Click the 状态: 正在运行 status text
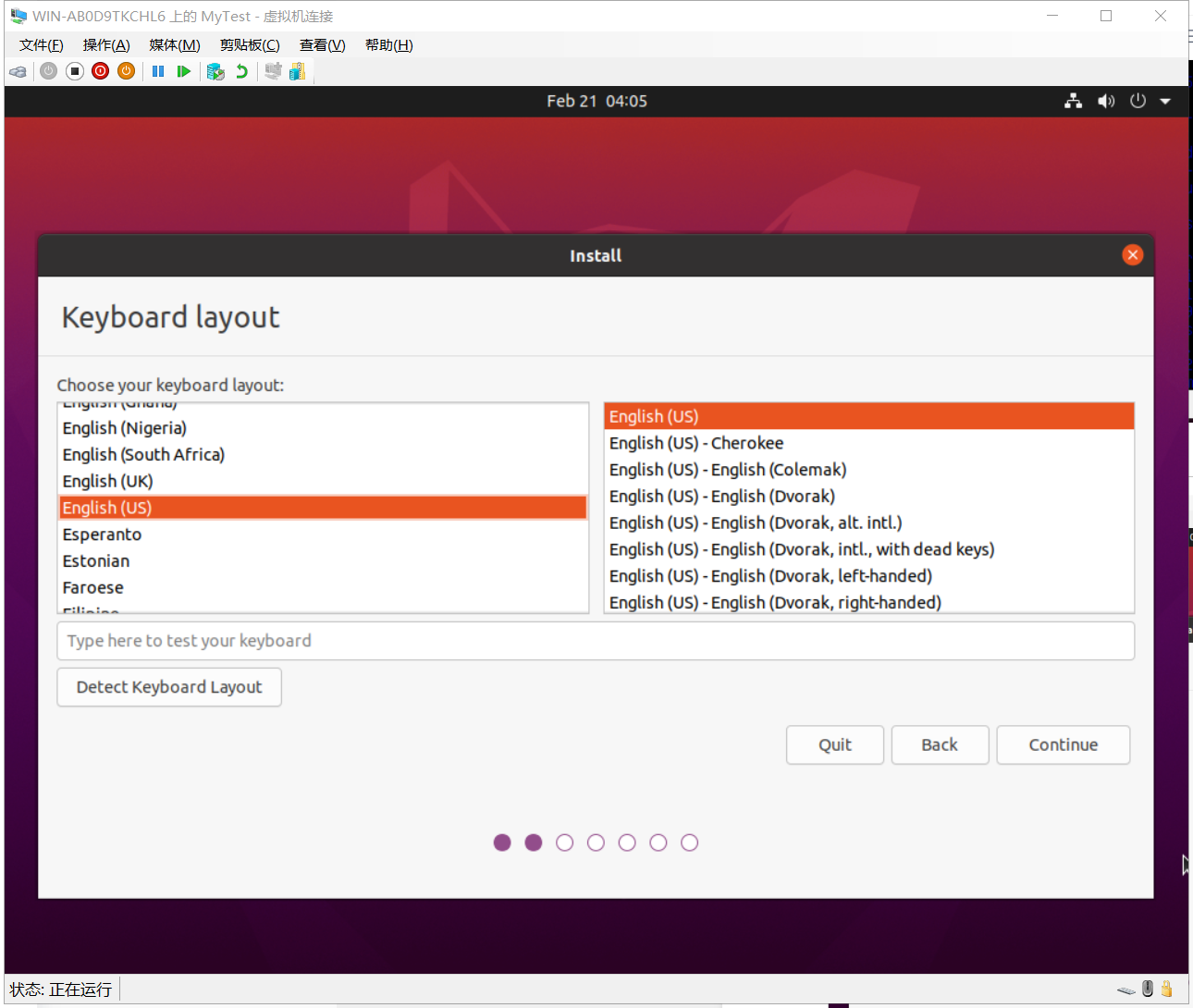The image size is (1193, 1008). pyautogui.click(x=61, y=990)
